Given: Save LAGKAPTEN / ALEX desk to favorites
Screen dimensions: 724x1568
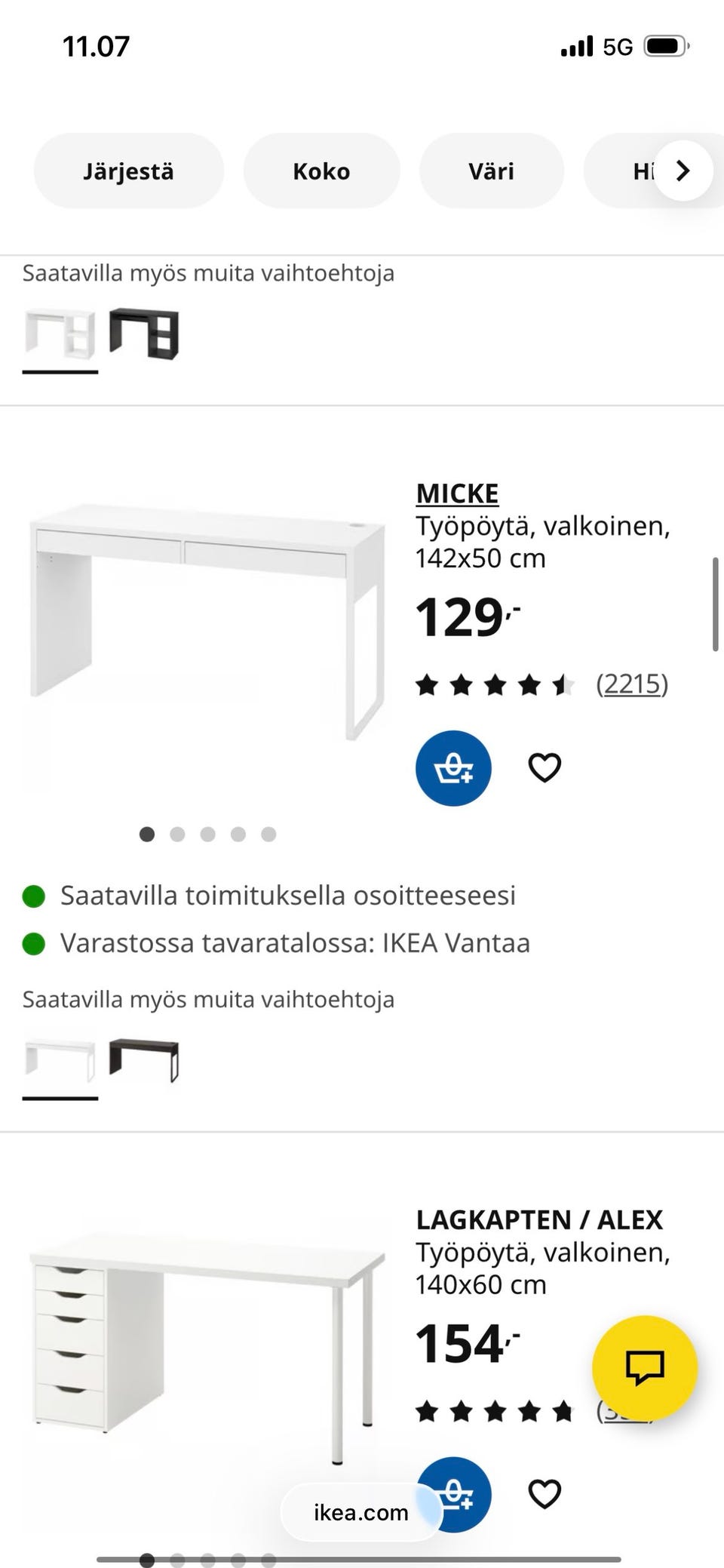Looking at the screenshot, I should (x=544, y=1494).
